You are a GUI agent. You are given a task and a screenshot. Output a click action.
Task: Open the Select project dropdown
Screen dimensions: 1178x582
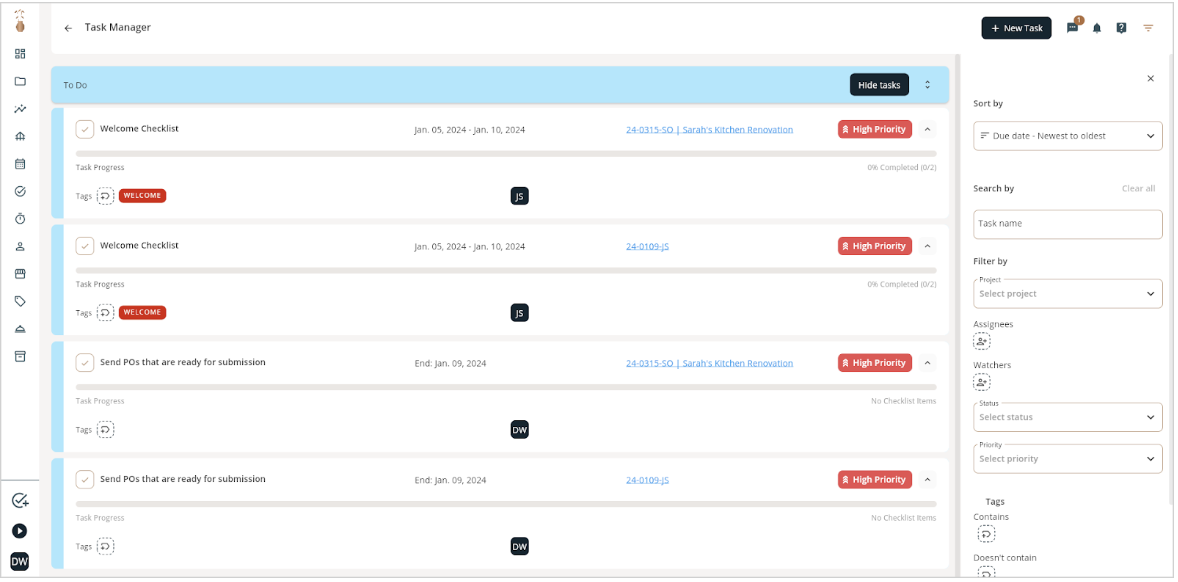pos(1068,294)
